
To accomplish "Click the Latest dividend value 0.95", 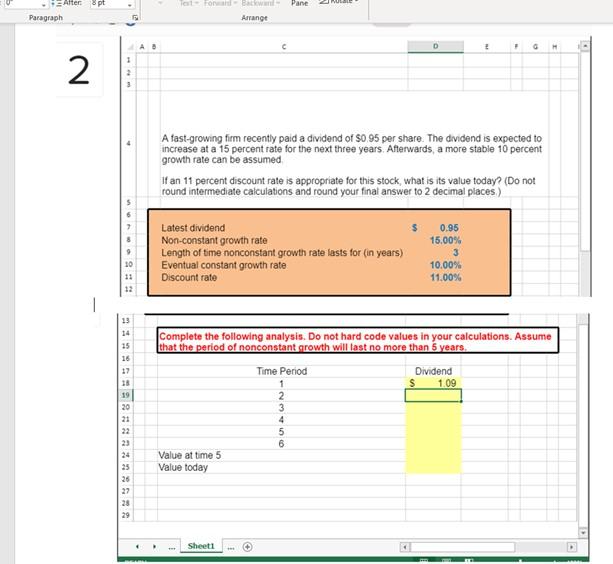I will [x=436, y=227].
